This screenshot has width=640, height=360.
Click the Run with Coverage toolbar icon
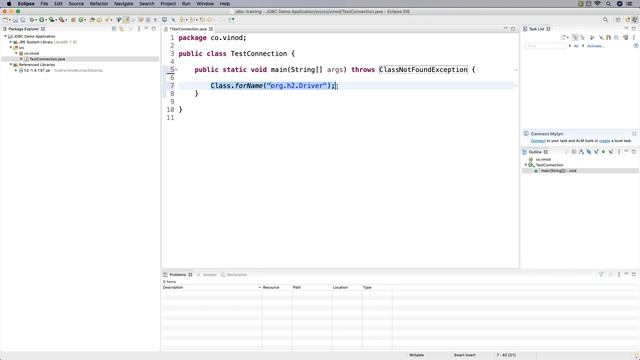[x=51, y=20]
